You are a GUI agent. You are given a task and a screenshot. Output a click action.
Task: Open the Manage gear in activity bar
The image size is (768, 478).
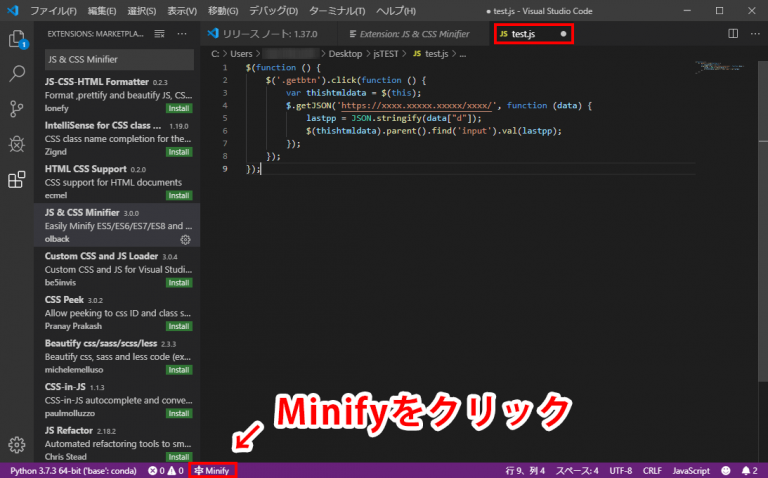16,445
